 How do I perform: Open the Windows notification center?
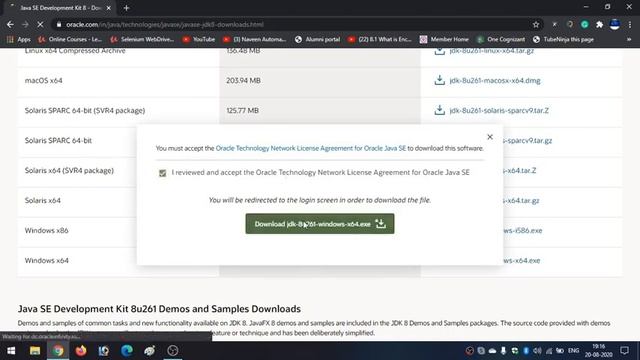click(x=624, y=351)
